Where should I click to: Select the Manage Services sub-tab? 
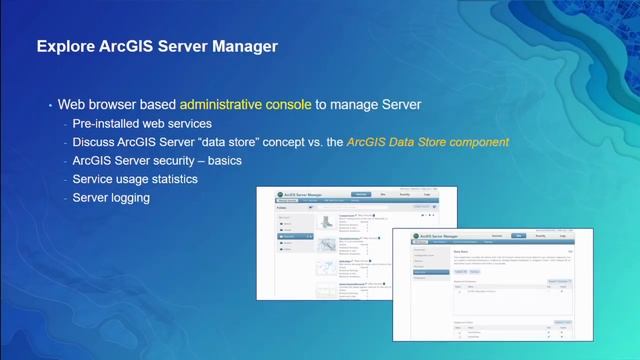[x=287, y=200]
